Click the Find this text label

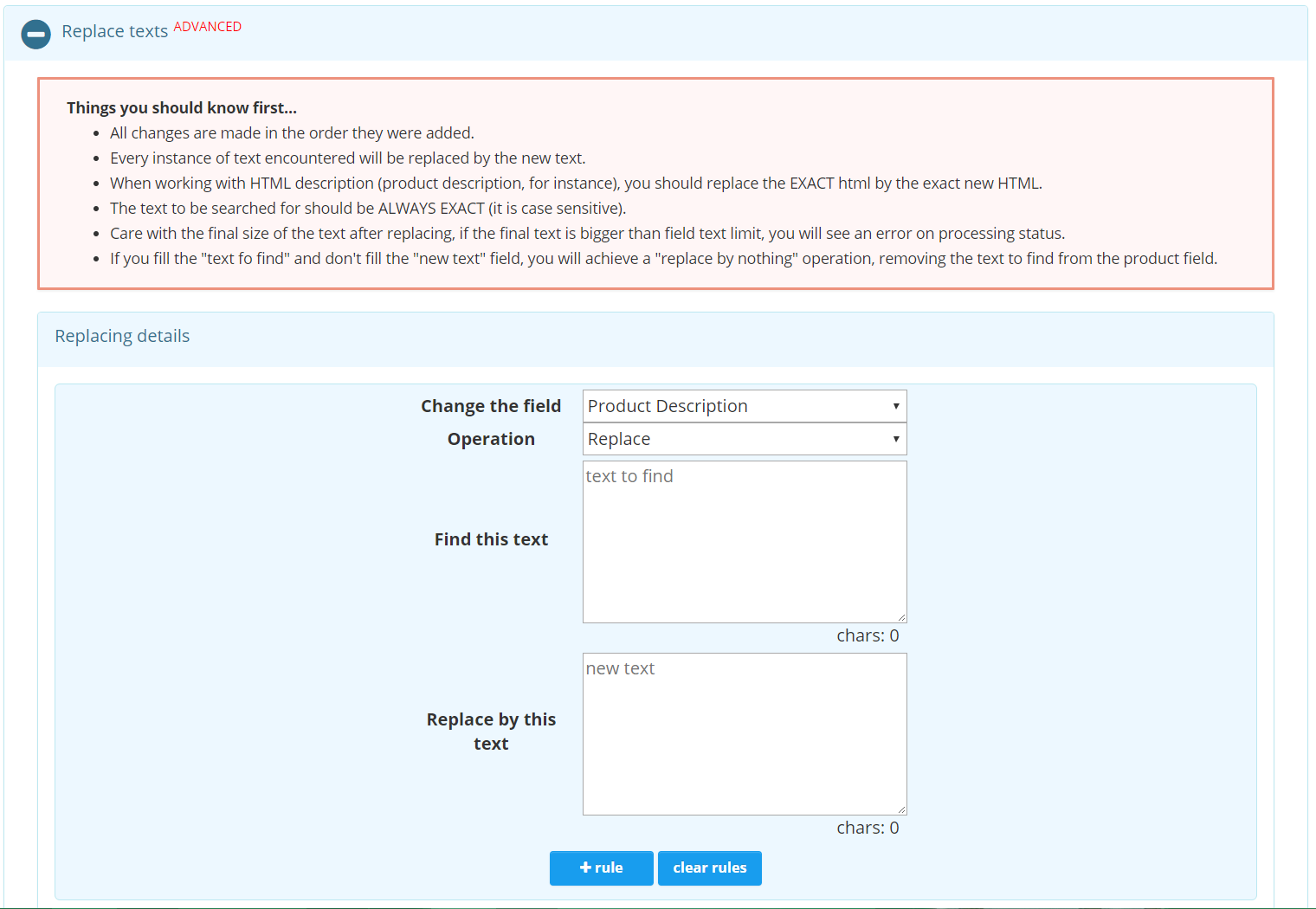point(491,539)
